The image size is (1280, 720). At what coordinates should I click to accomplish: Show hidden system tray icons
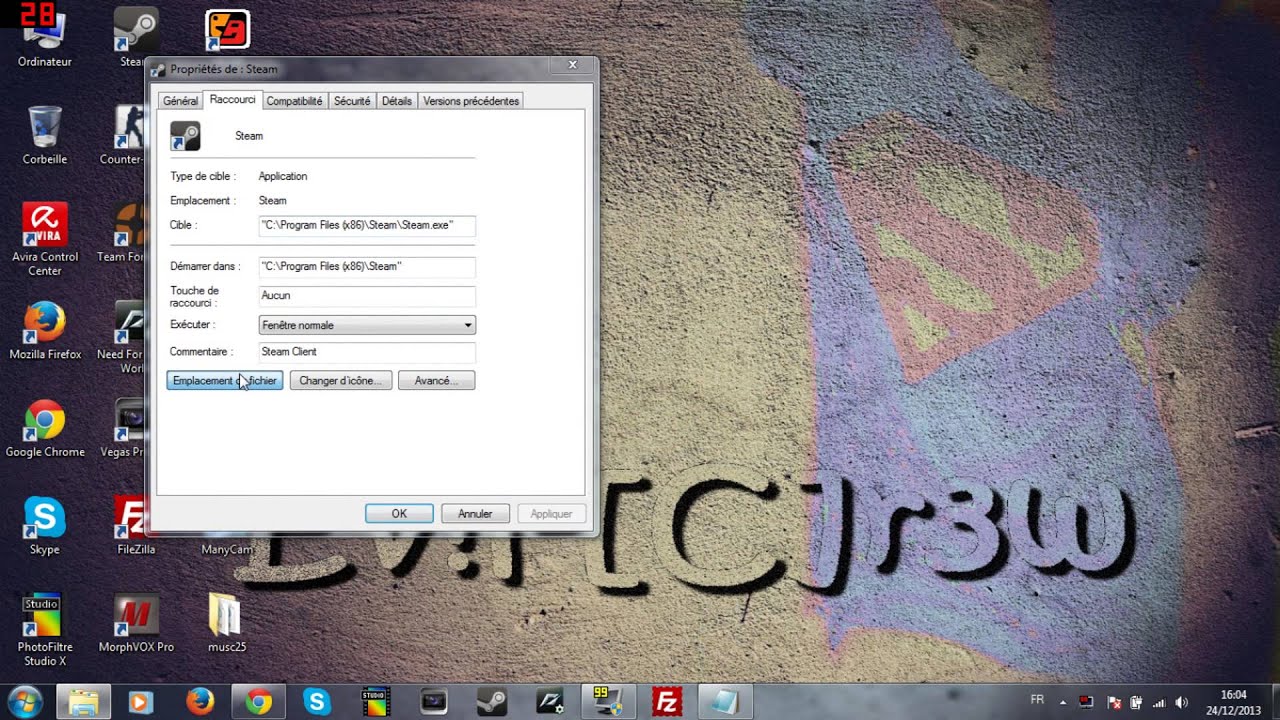[x=1063, y=702]
